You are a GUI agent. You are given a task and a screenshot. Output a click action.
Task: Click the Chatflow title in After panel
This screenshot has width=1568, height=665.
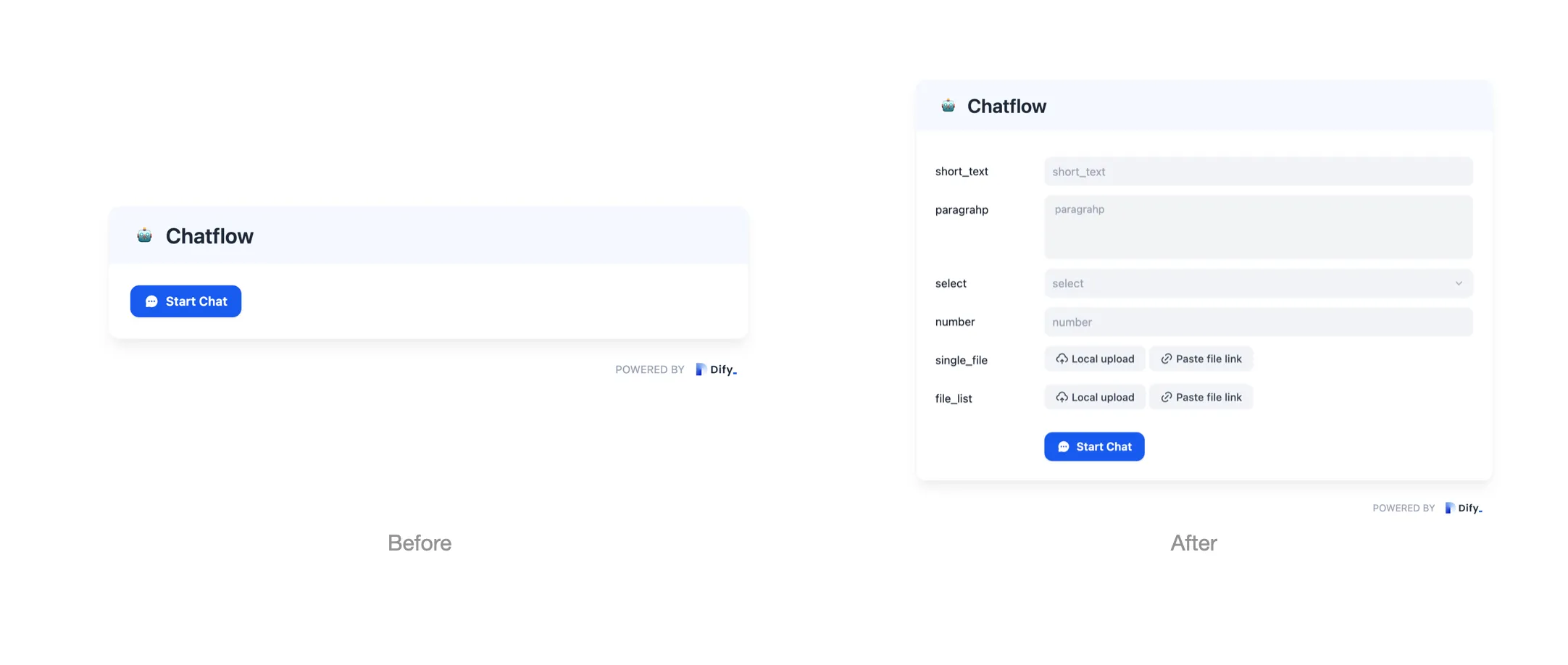point(1006,106)
